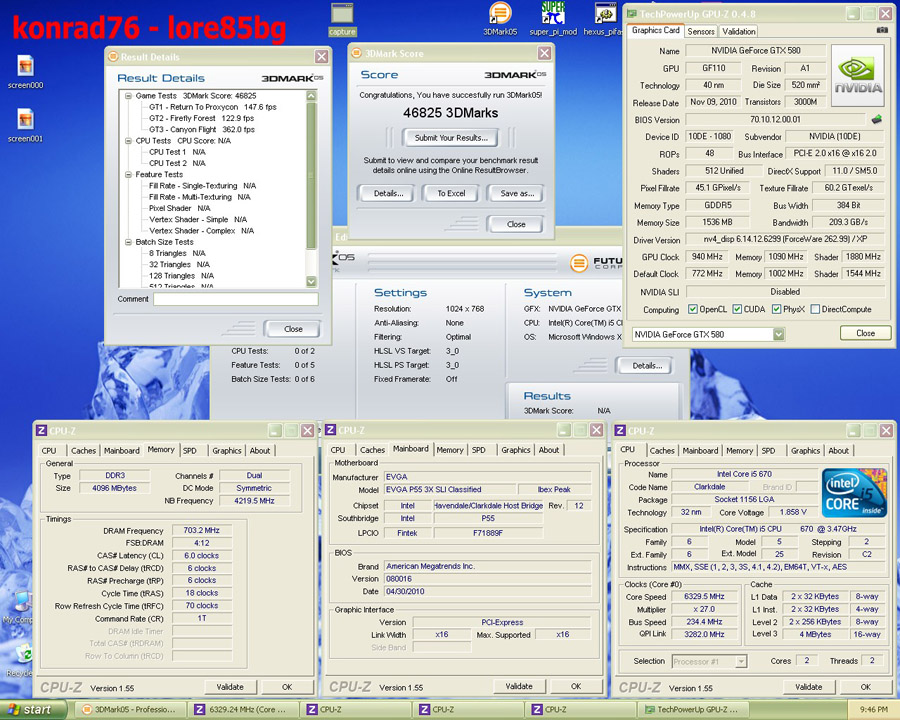This screenshot has width=900, height=720.
Task: Click the Windows Start button
Action: 33,710
